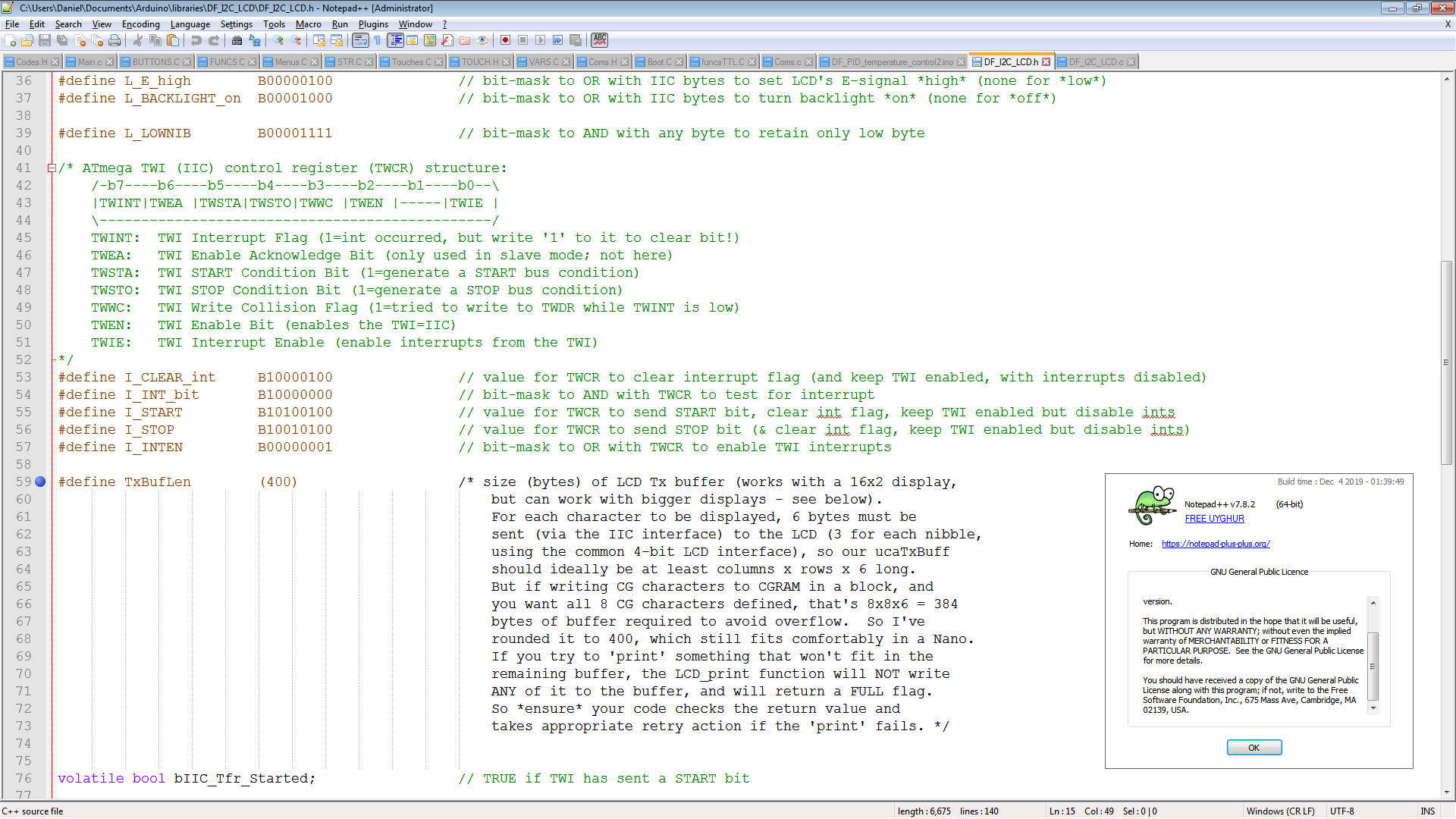The width and height of the screenshot is (1456, 819).
Task: Play back the recorded macro
Action: [x=540, y=40]
